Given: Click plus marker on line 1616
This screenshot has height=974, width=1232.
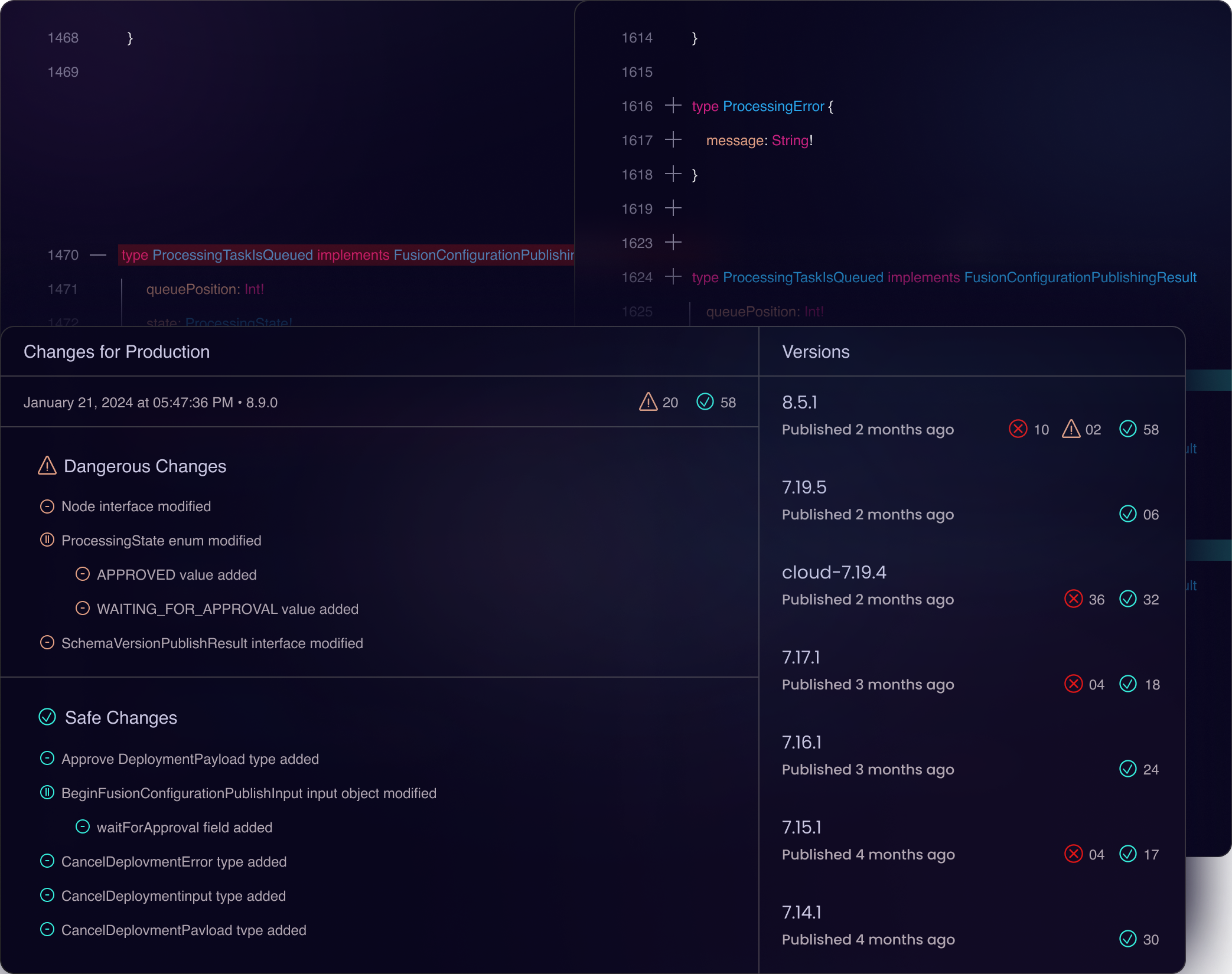Looking at the screenshot, I should click(673, 106).
